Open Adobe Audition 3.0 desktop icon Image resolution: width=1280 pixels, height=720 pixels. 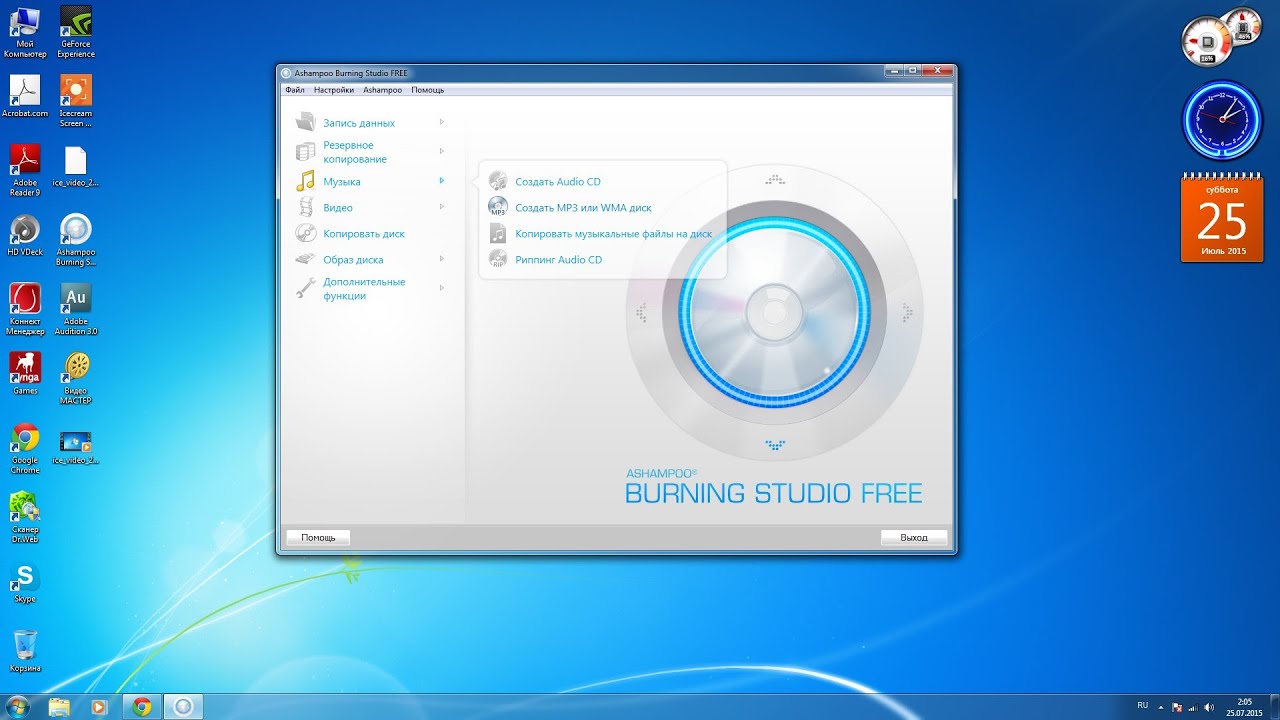(x=76, y=310)
